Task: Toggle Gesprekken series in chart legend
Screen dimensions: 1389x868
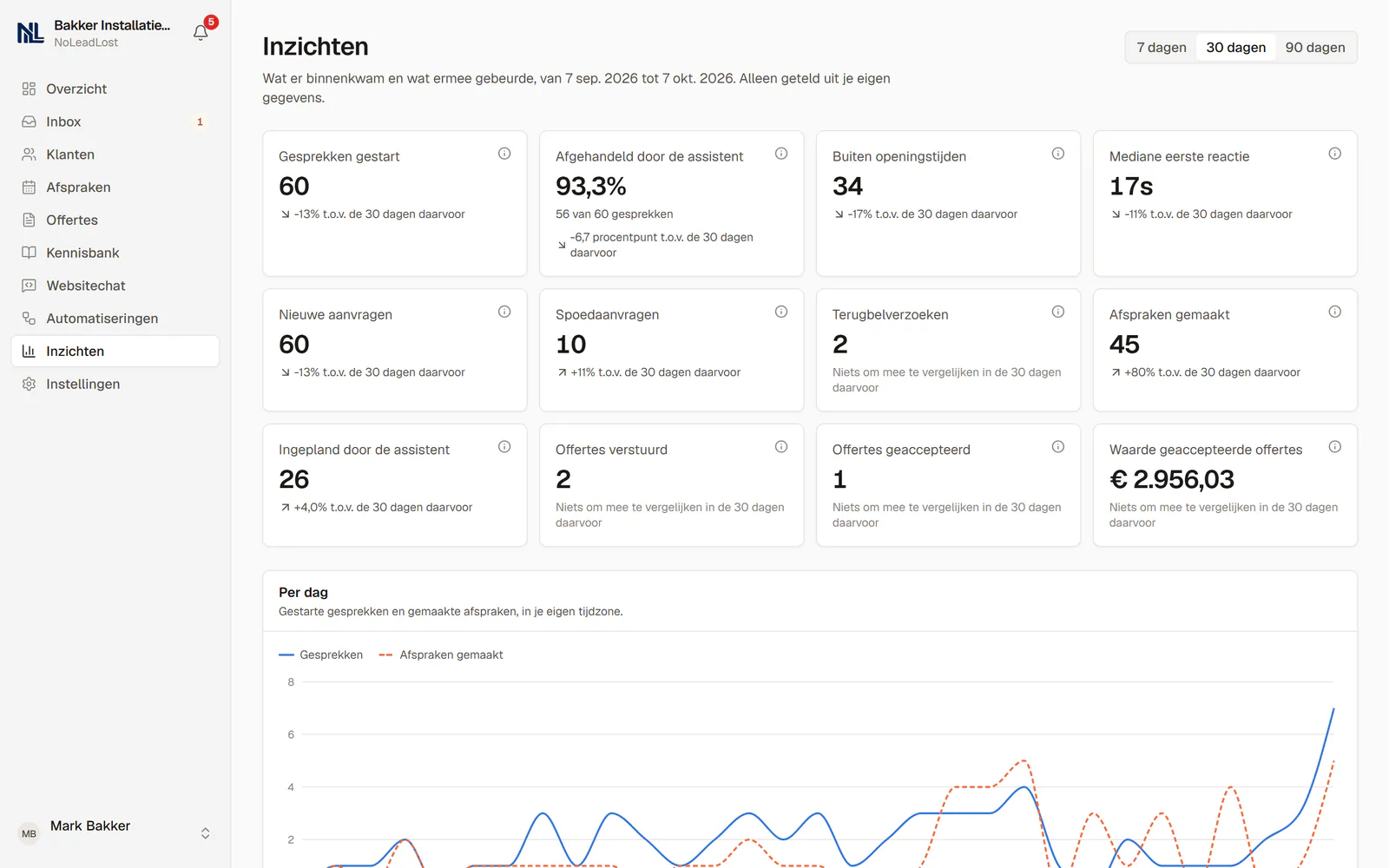Action: point(320,655)
